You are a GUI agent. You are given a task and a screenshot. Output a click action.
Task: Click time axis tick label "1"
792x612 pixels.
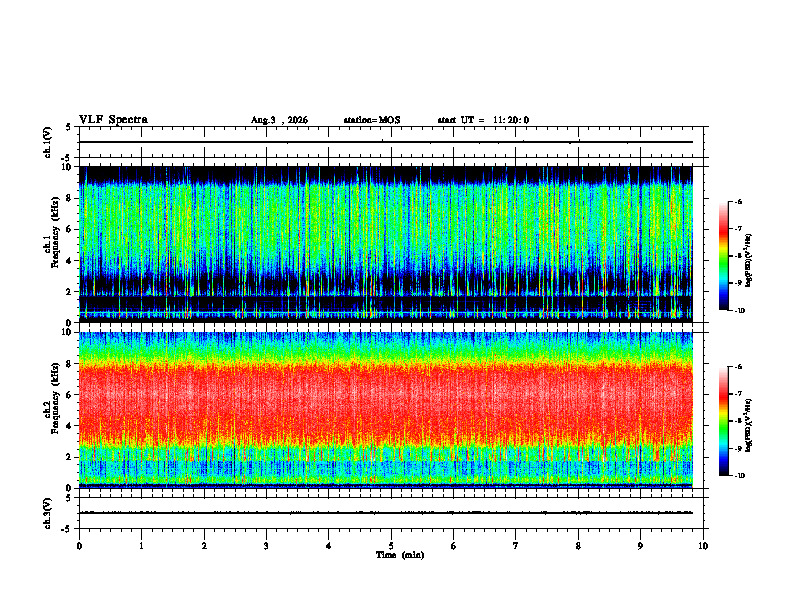click(141, 546)
